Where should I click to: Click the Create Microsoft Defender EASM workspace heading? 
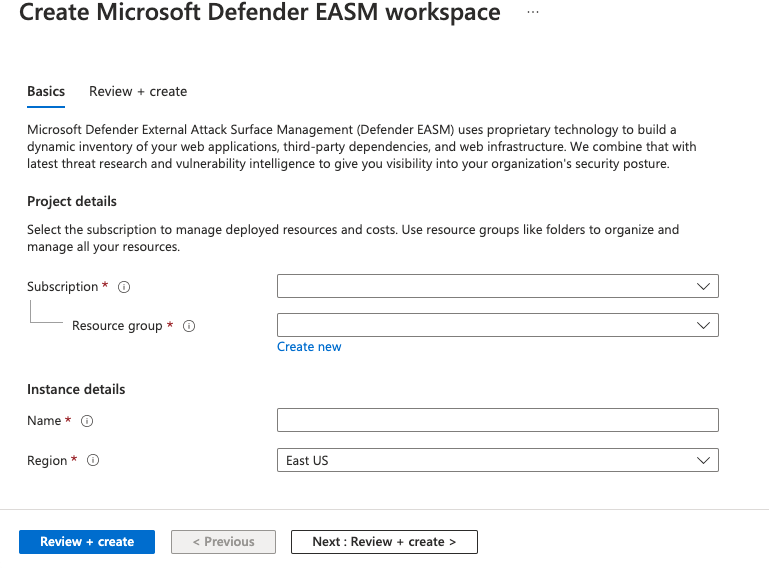click(260, 13)
